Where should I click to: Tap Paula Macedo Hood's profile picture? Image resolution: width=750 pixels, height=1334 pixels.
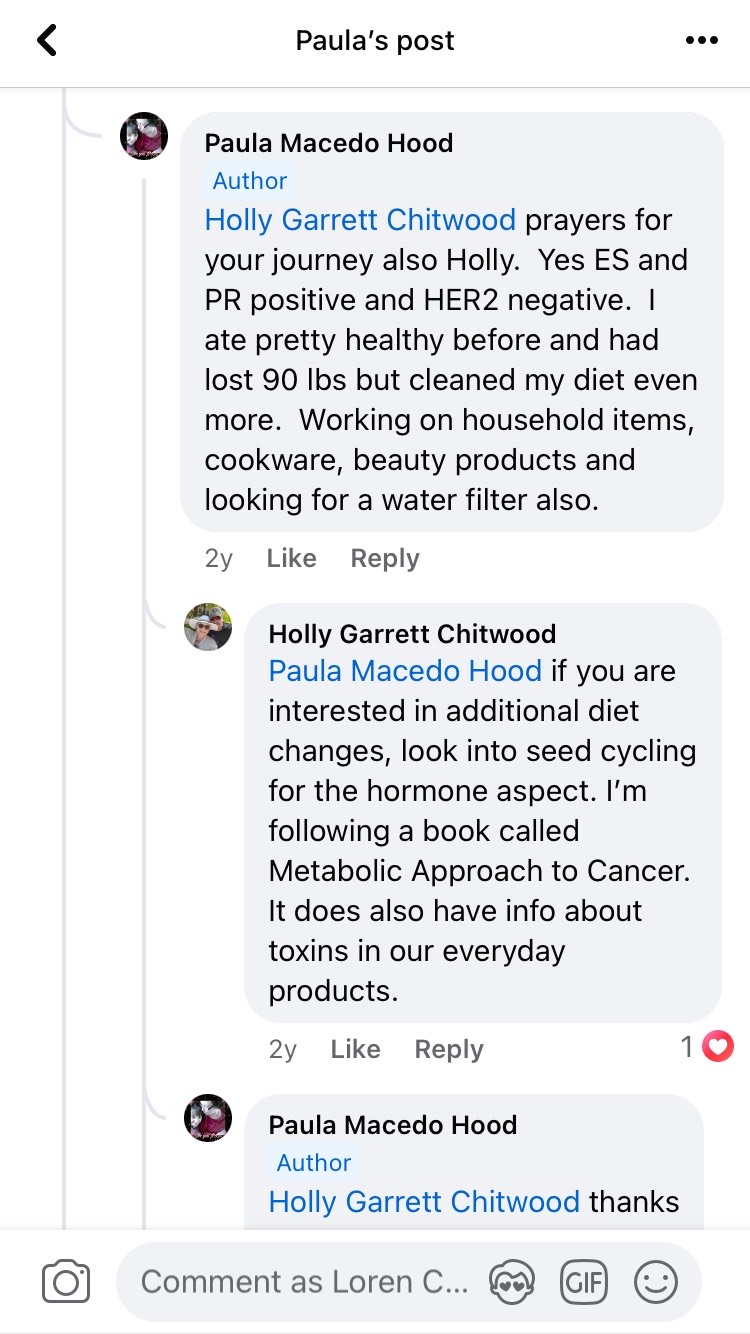click(x=145, y=135)
